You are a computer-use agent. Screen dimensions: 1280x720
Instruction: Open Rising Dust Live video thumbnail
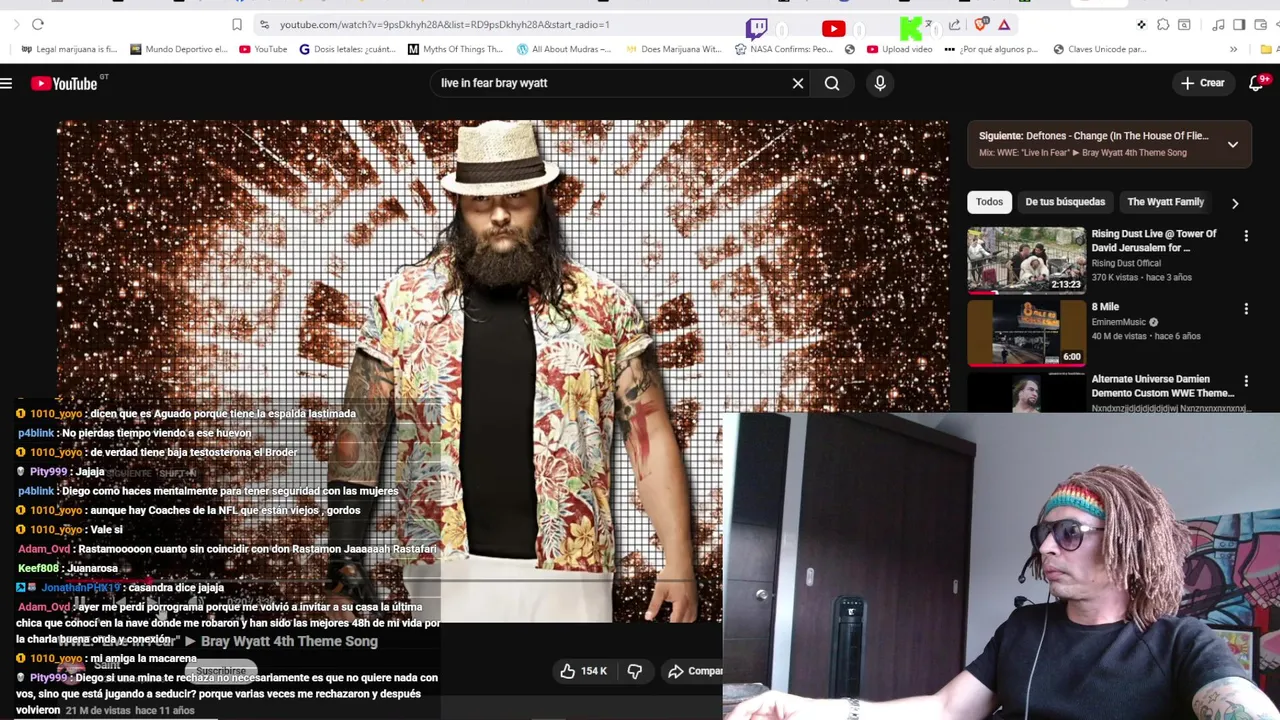pyautogui.click(x=1026, y=260)
